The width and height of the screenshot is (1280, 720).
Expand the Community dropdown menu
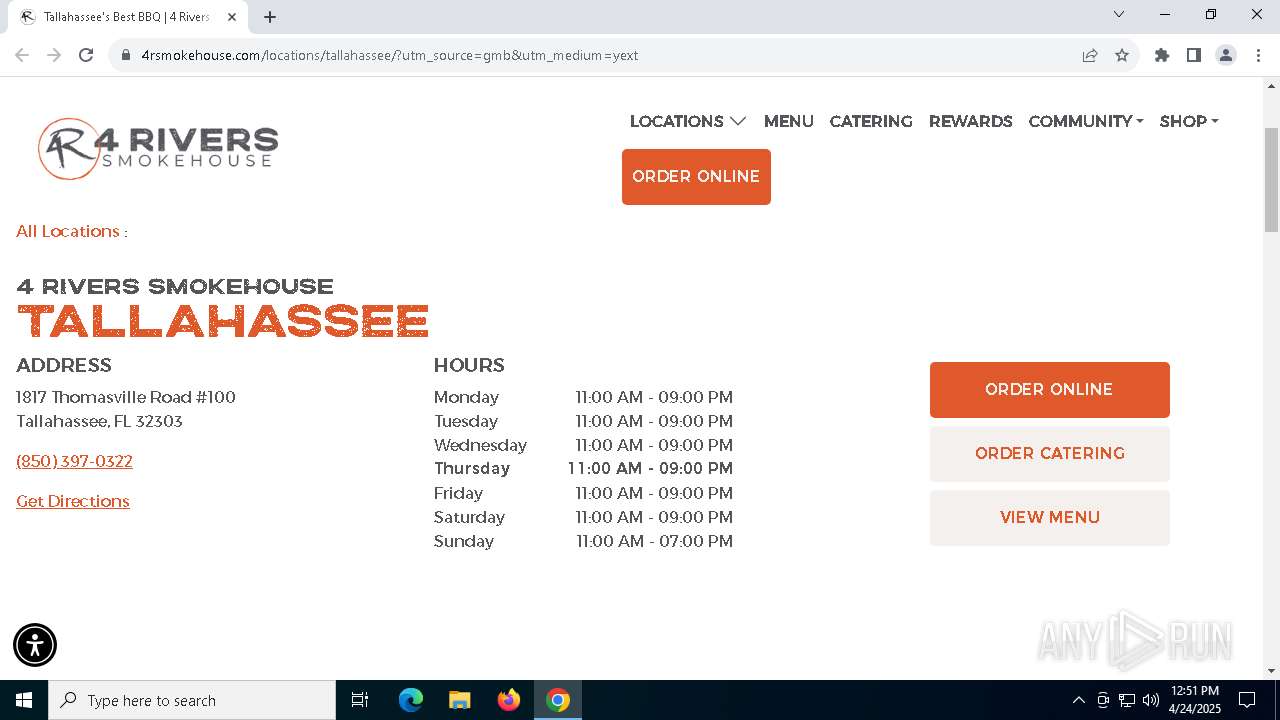pyautogui.click(x=1086, y=121)
